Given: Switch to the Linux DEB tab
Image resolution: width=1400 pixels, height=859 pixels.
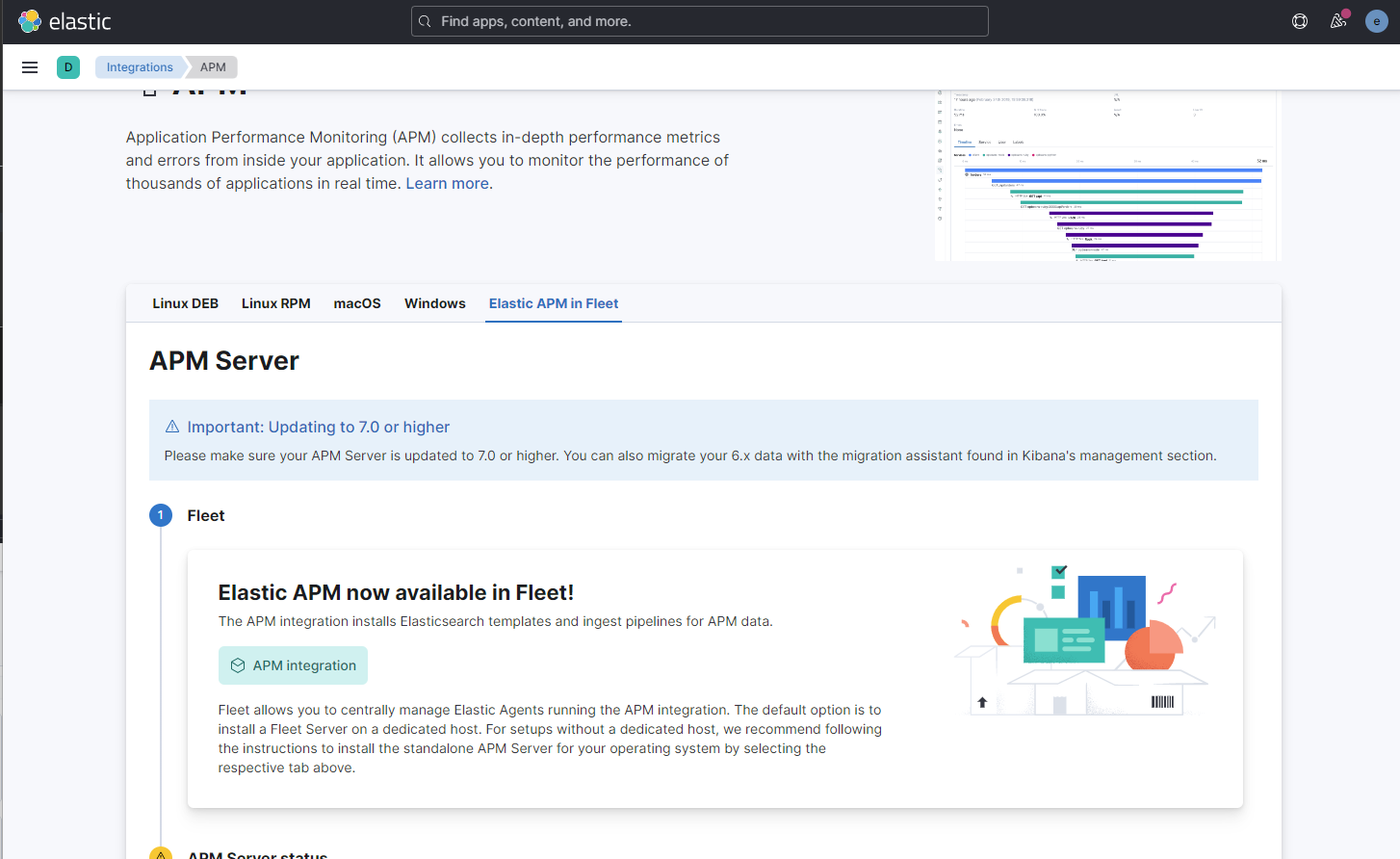Looking at the screenshot, I should (x=186, y=303).
